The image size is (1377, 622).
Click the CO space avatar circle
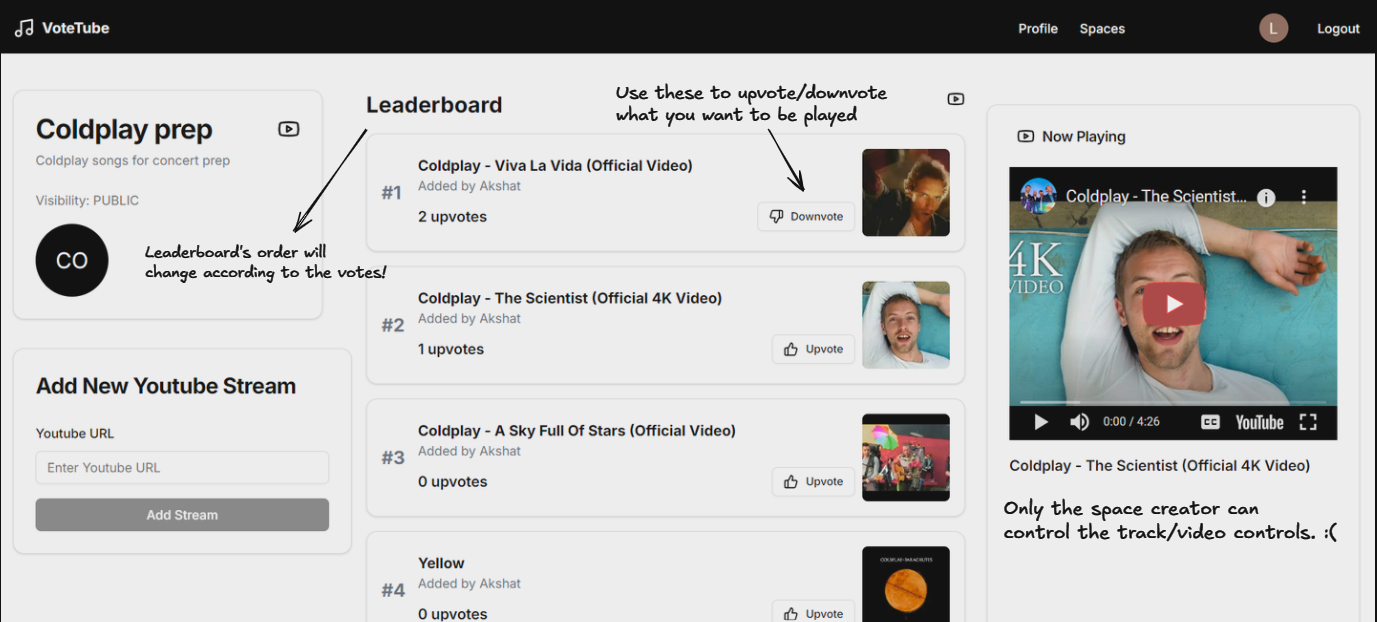pos(72,260)
